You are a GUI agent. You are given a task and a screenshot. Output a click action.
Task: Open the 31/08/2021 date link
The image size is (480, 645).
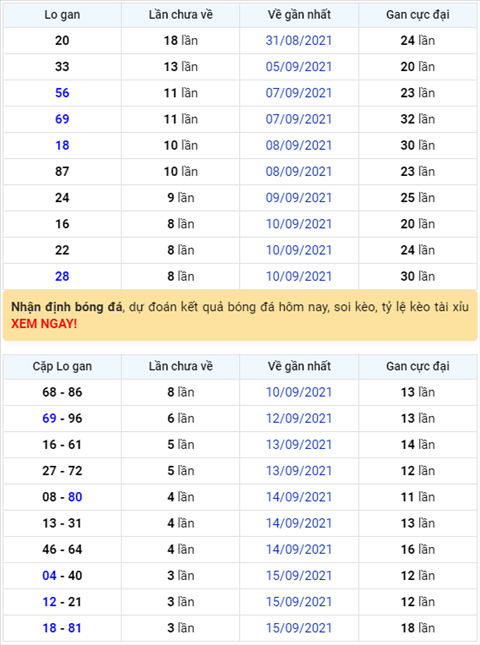pyautogui.click(x=299, y=40)
